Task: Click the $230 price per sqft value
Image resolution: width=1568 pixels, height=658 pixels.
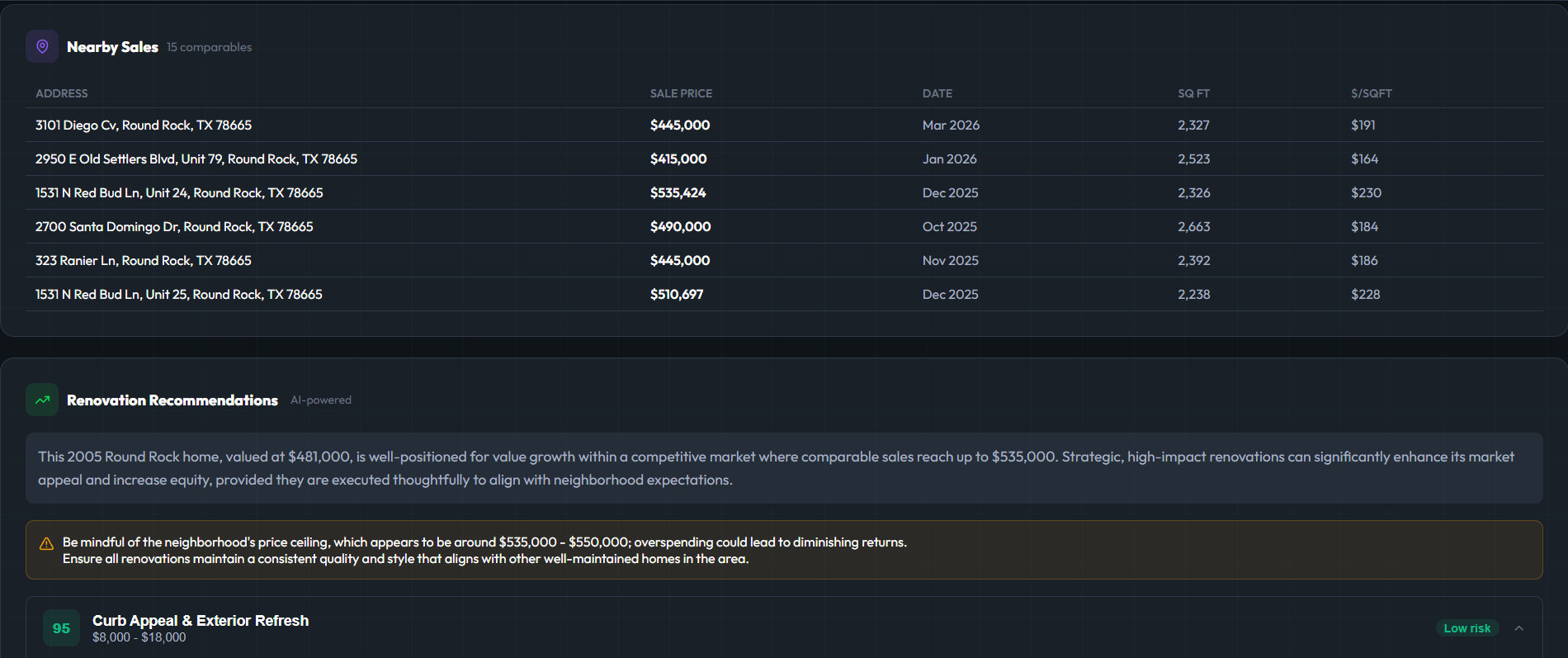Action: click(x=1366, y=192)
